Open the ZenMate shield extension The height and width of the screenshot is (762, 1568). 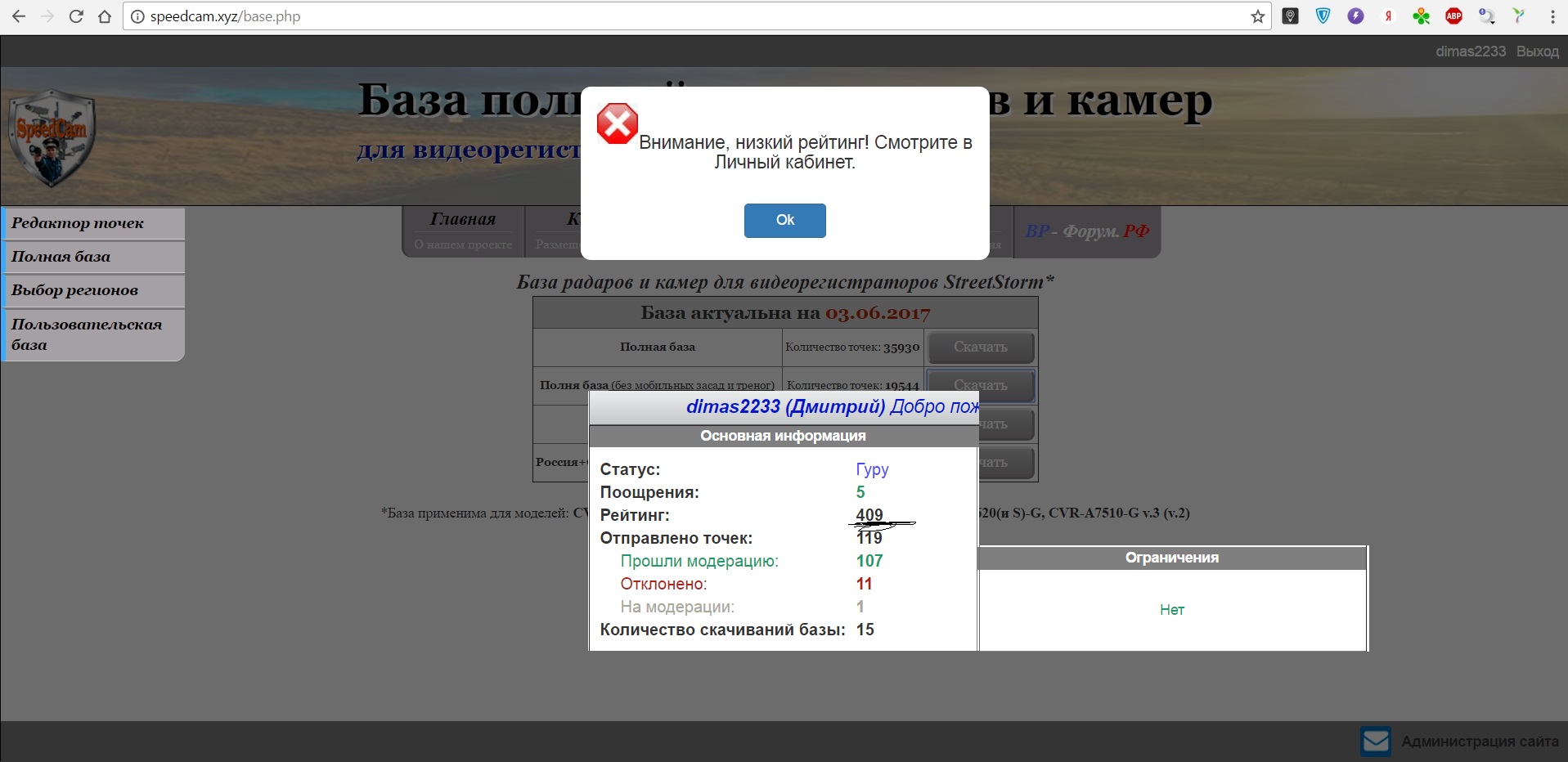[x=1323, y=16]
